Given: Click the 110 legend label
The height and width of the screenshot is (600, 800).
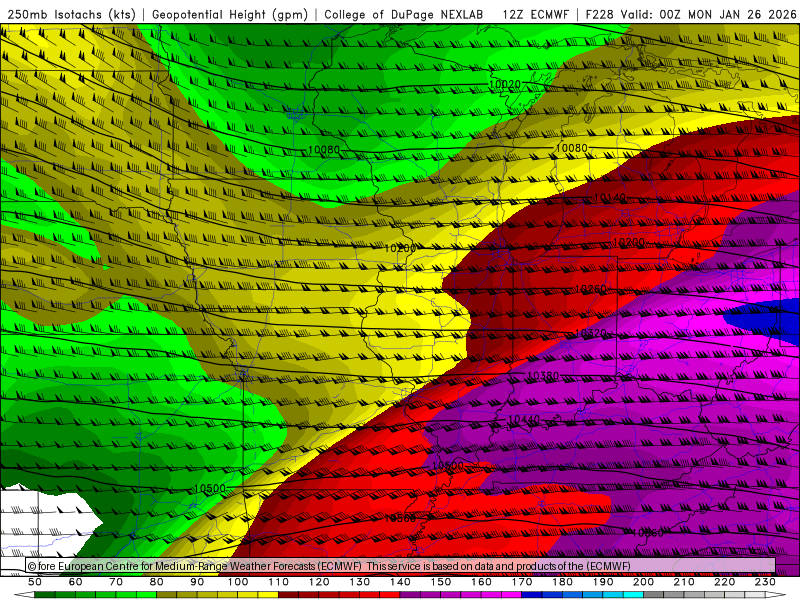Looking at the screenshot, I should click(278, 582).
